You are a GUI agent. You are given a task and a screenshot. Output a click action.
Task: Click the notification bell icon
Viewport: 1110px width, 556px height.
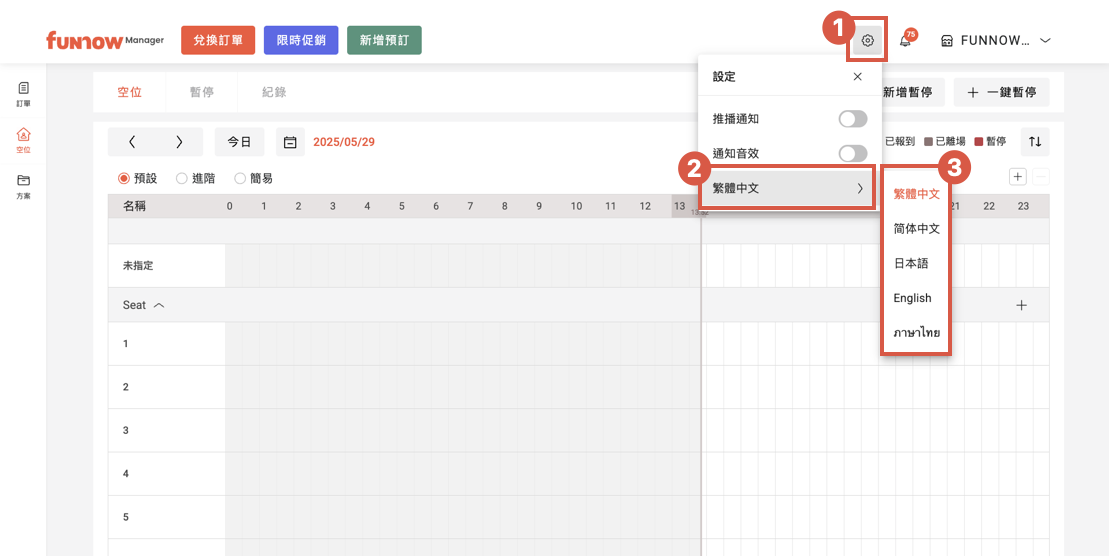tap(905, 41)
